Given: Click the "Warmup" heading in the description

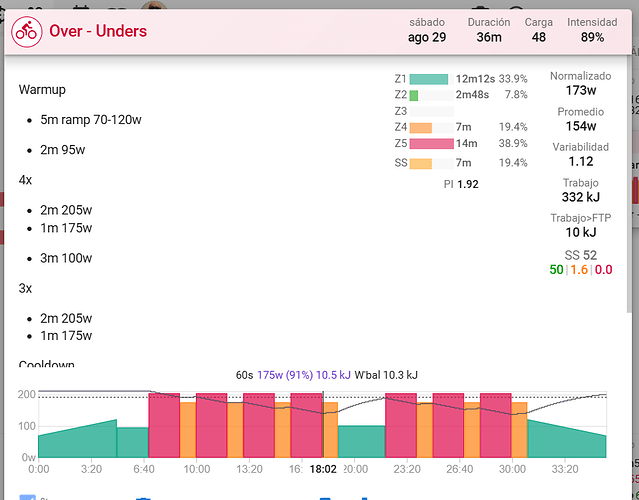Looking at the screenshot, I should tap(42, 90).
